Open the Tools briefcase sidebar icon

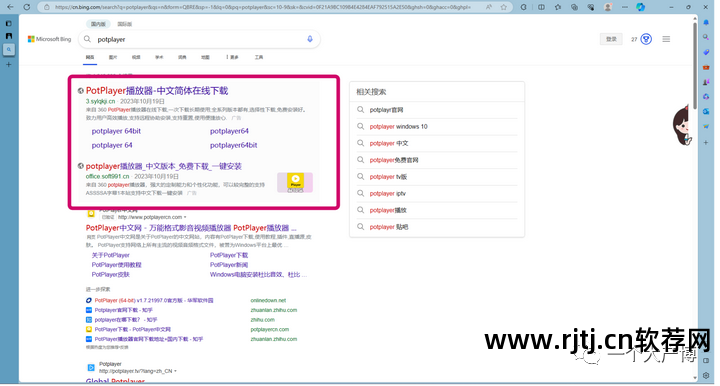(x=706, y=67)
